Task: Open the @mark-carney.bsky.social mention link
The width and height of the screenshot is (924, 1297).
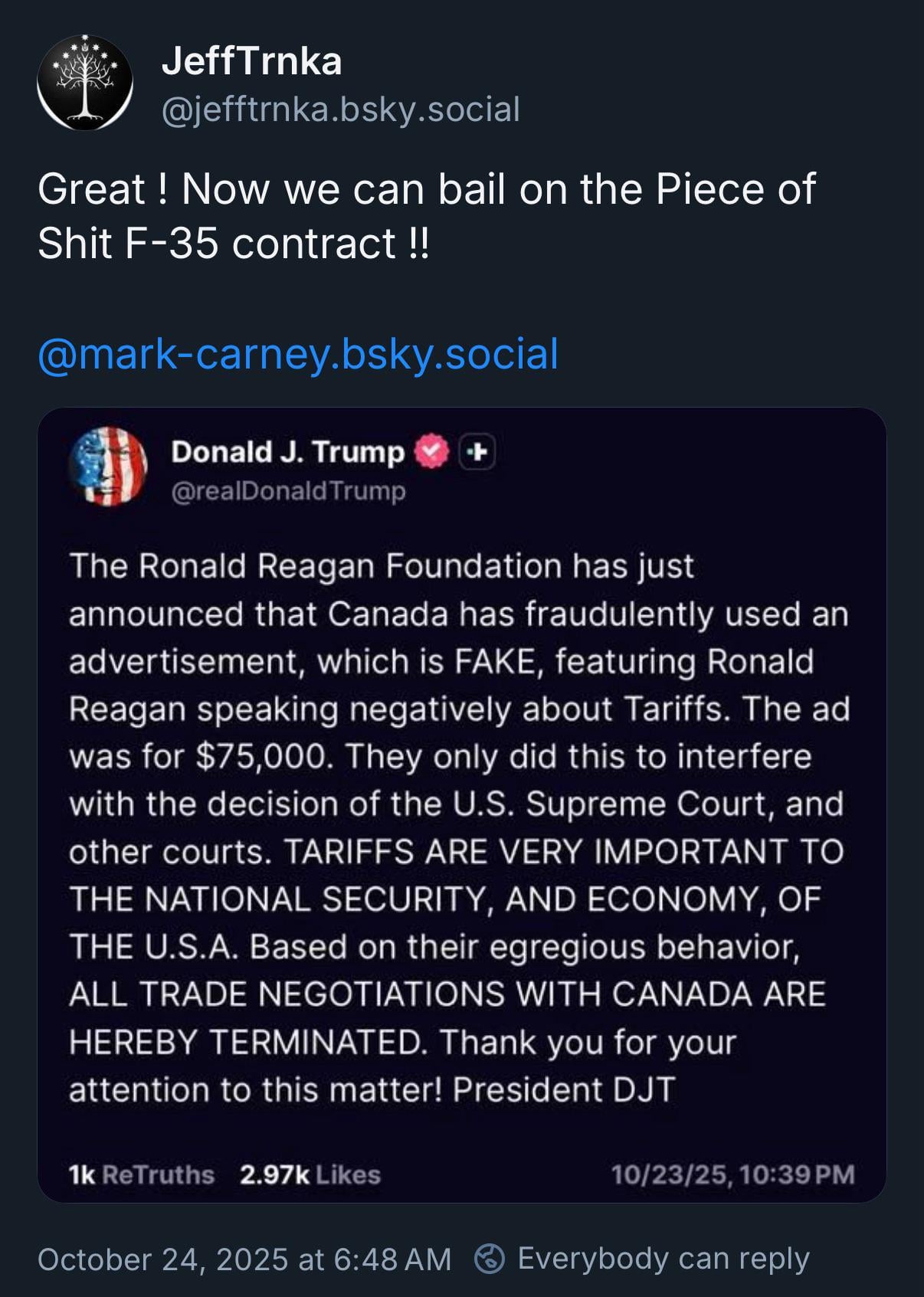Action: [298, 354]
